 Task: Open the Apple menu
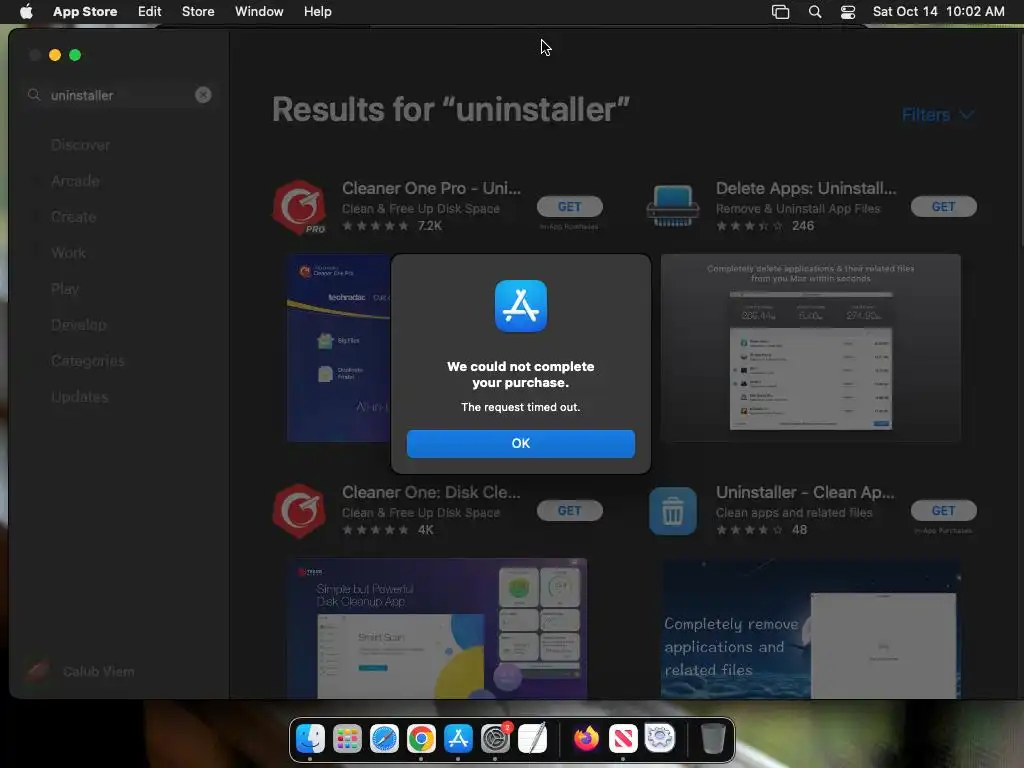point(26,12)
